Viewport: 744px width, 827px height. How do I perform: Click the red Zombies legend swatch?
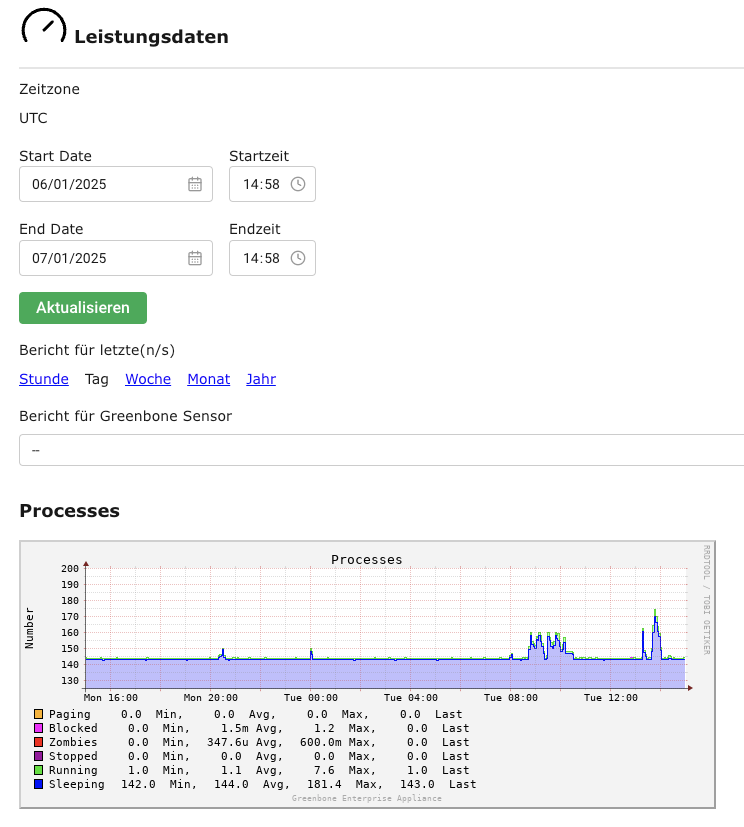click(x=39, y=742)
